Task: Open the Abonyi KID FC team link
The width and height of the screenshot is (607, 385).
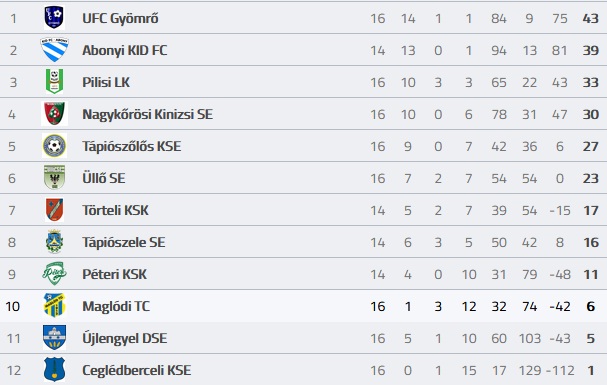Action: coord(125,51)
